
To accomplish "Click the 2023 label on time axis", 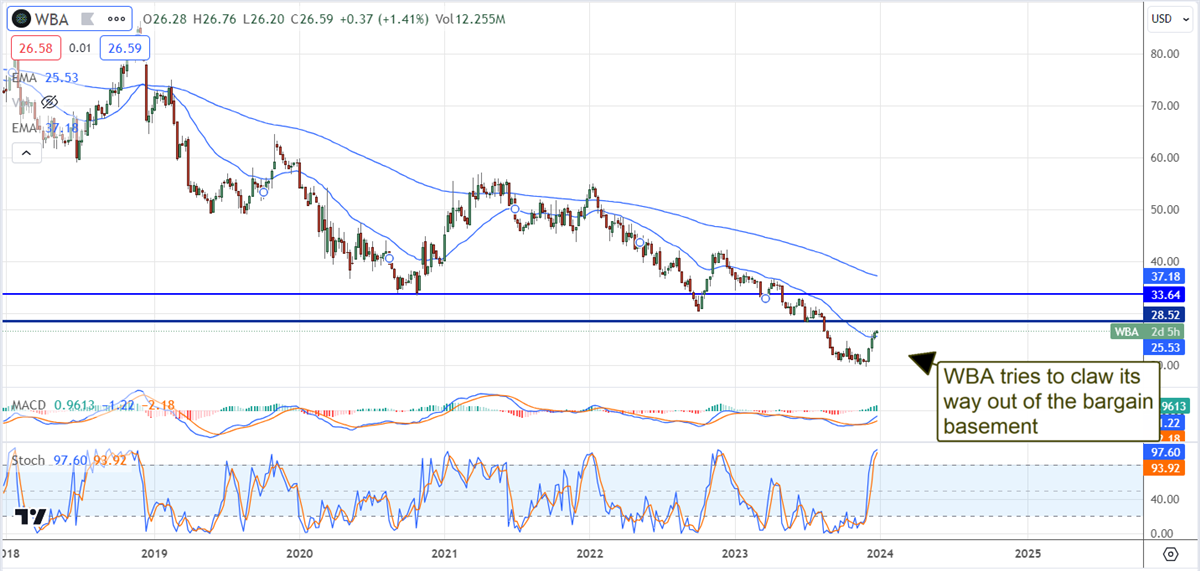I will pyautogui.click(x=736, y=552).
